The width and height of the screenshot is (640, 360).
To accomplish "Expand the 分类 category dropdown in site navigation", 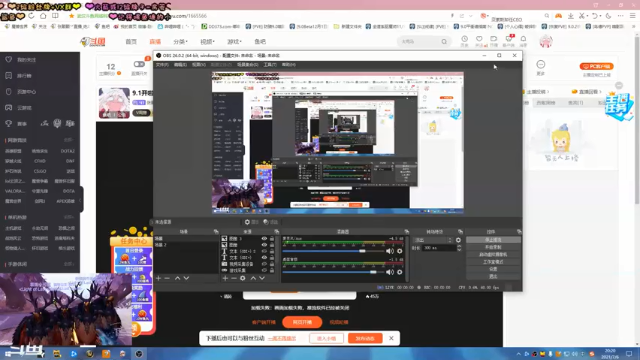I will (180, 42).
